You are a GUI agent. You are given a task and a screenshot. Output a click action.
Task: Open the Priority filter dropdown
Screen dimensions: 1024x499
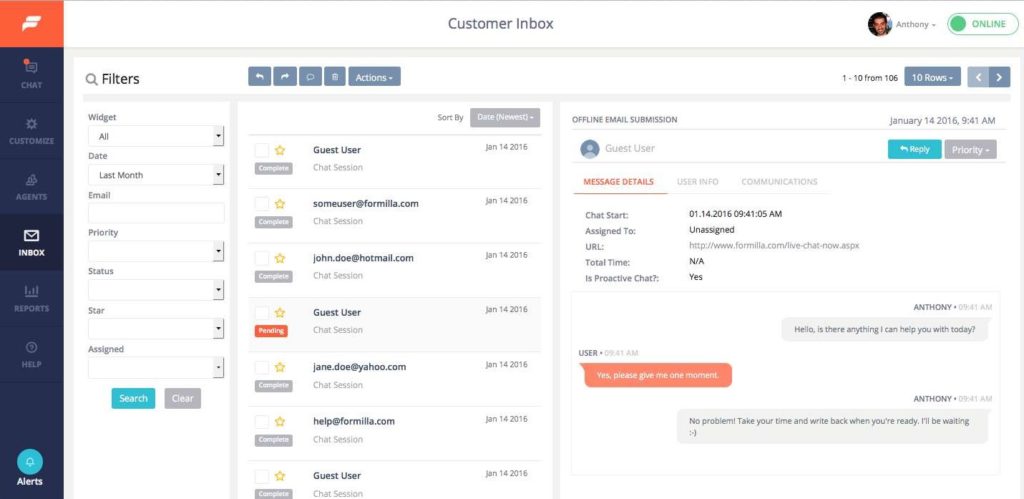[156, 251]
